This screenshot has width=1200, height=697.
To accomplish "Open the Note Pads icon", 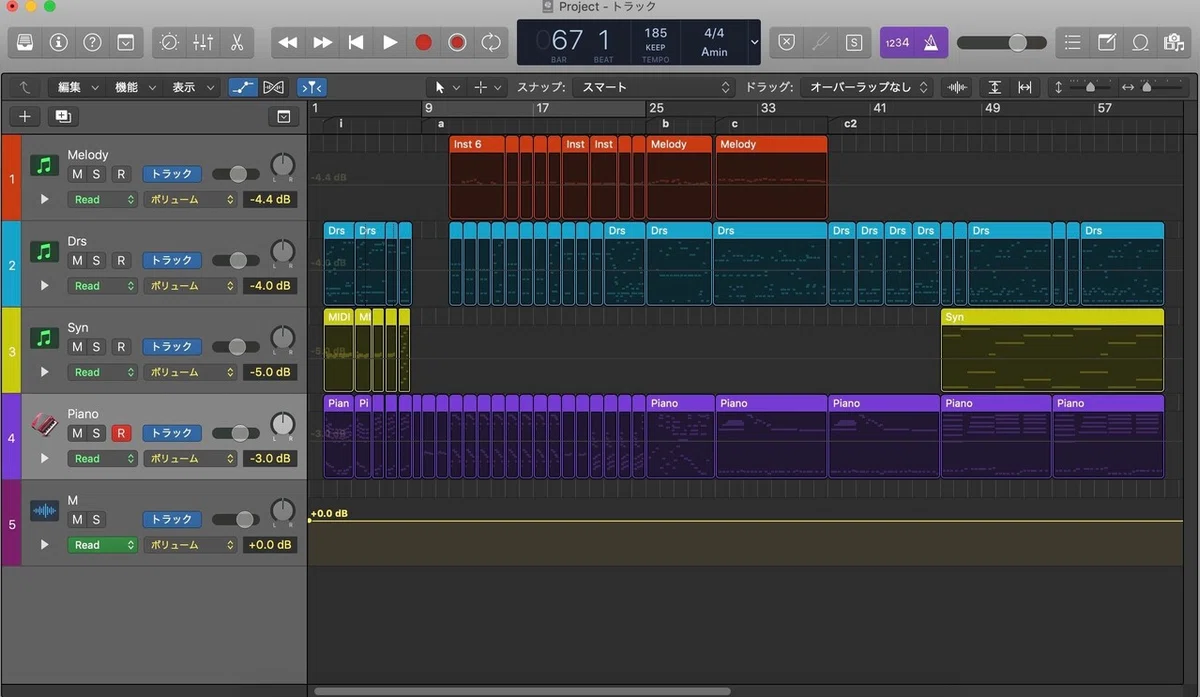I will [x=1107, y=42].
